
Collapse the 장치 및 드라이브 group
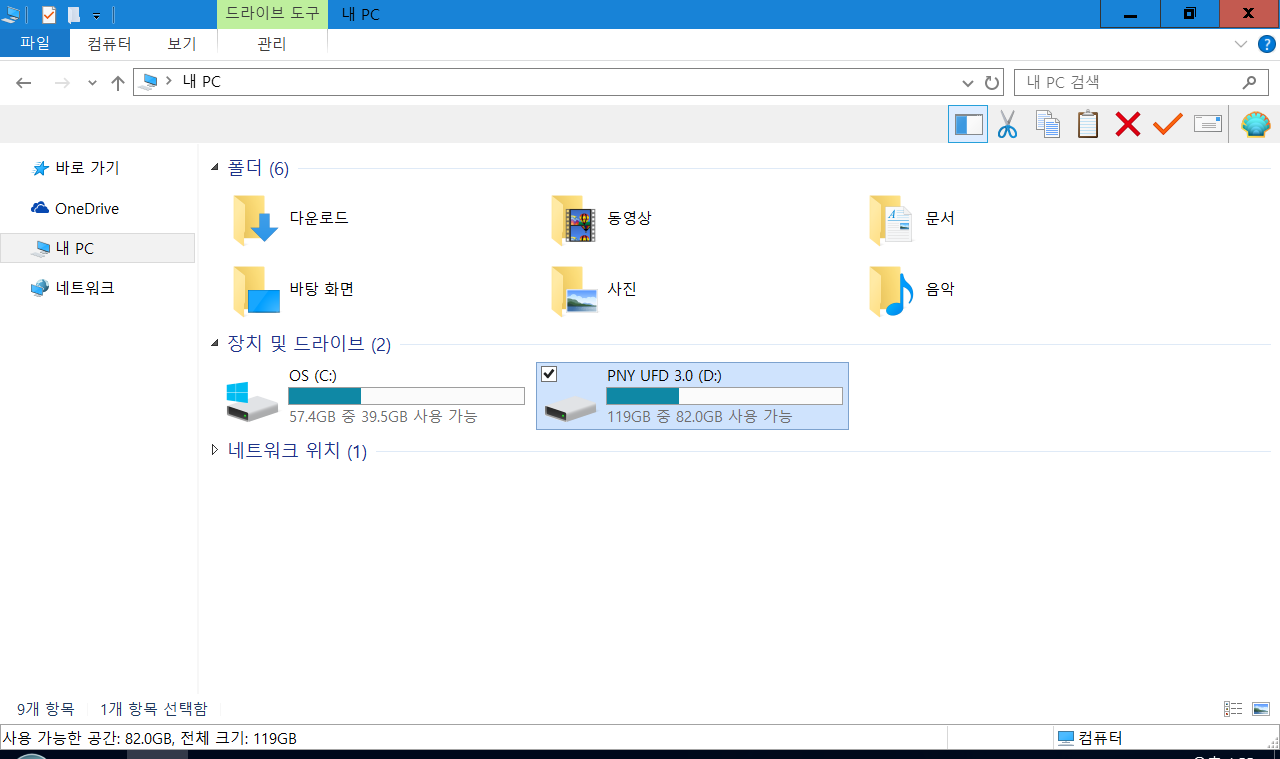pos(215,344)
